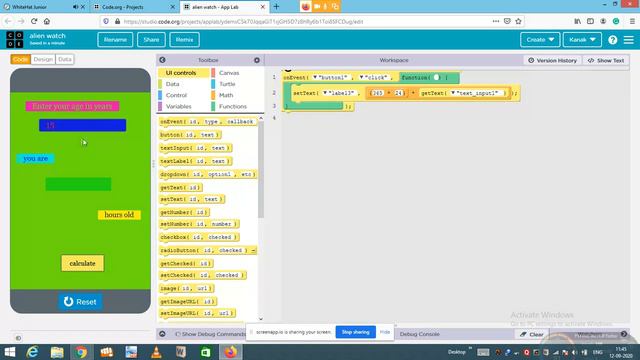Select Math toolbox category
The height and width of the screenshot is (360, 640).
point(237,95)
